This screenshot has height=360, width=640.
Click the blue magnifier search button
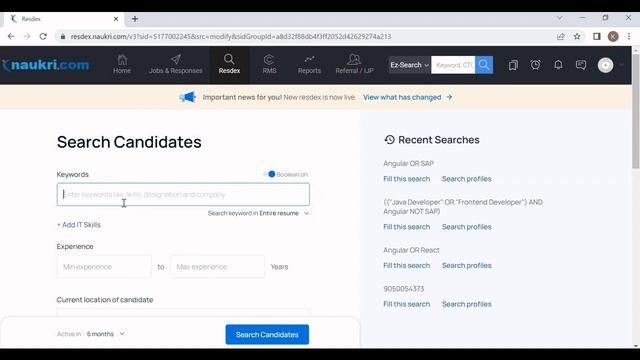(x=484, y=65)
